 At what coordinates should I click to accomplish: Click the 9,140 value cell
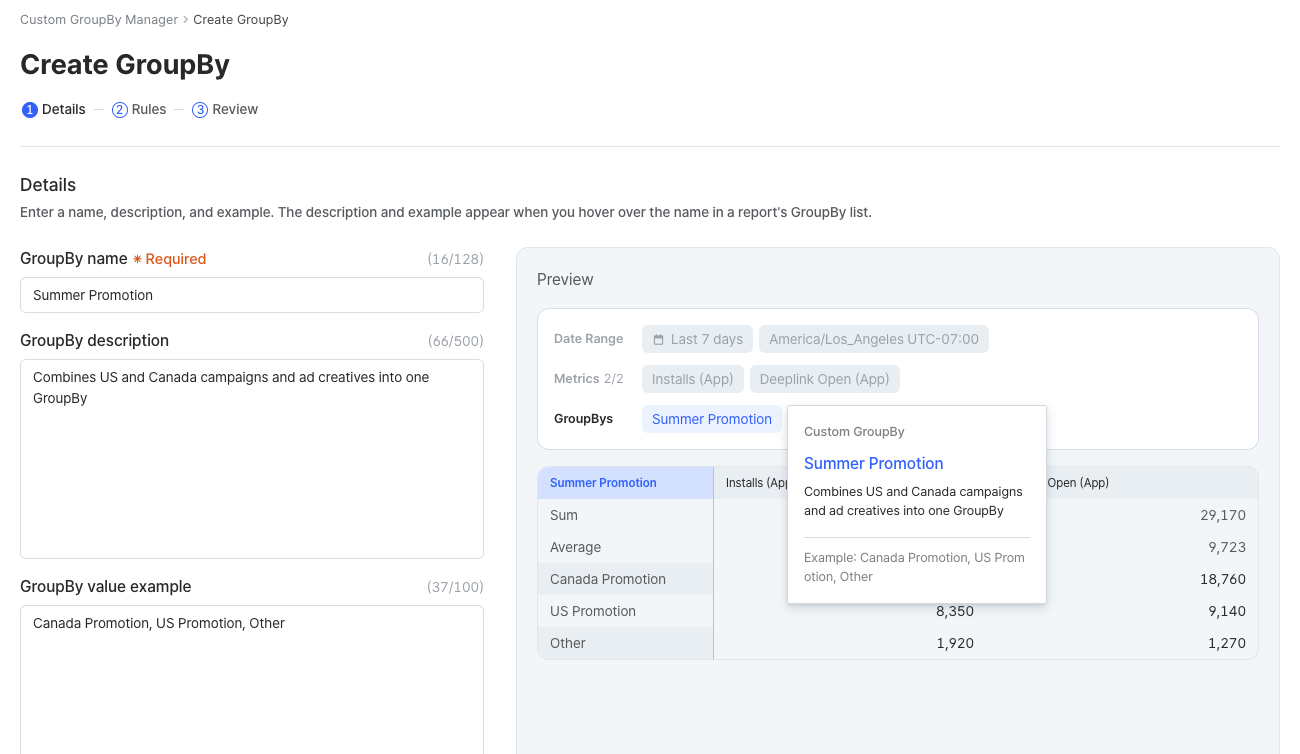[1227, 611]
